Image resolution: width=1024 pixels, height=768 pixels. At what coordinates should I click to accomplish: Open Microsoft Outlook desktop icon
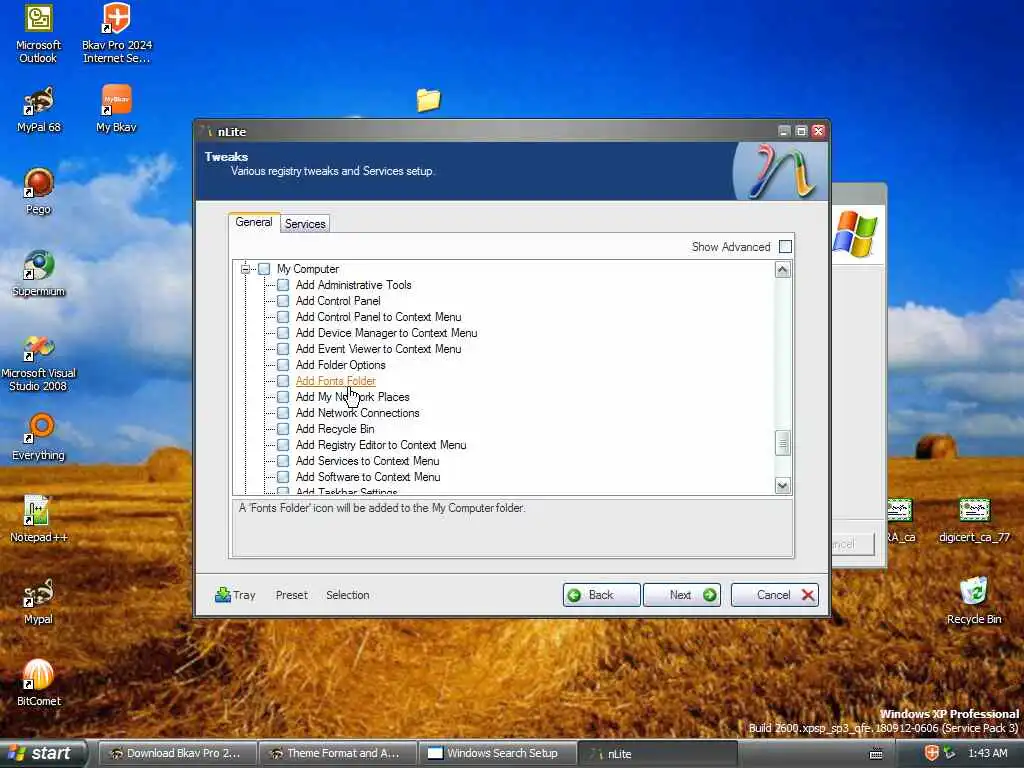pos(38,33)
